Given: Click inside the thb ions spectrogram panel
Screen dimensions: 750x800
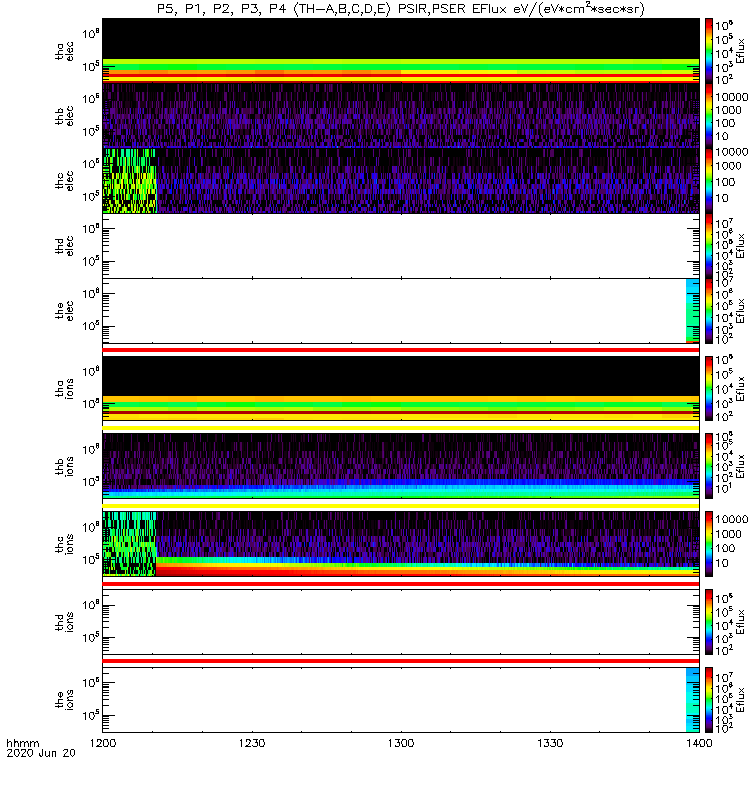Looking at the screenshot, I should click(x=401, y=466).
